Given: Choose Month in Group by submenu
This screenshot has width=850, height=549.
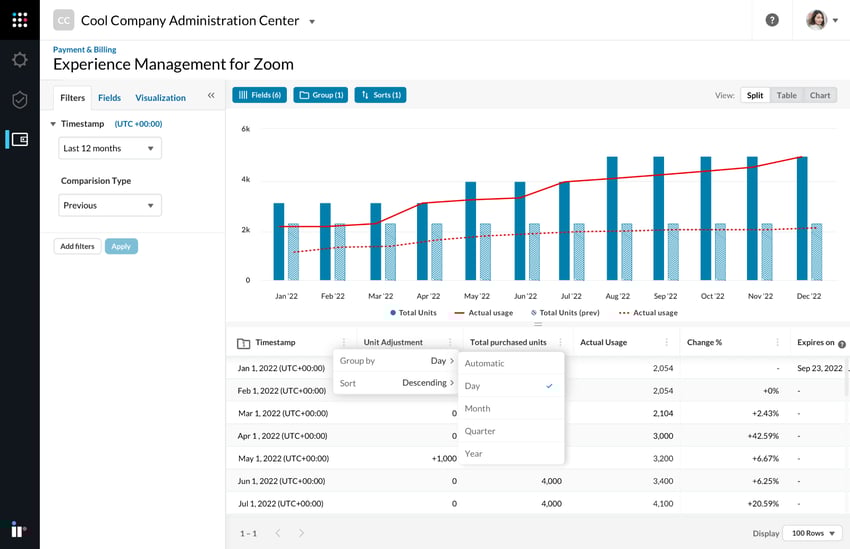Looking at the screenshot, I should pos(478,408).
